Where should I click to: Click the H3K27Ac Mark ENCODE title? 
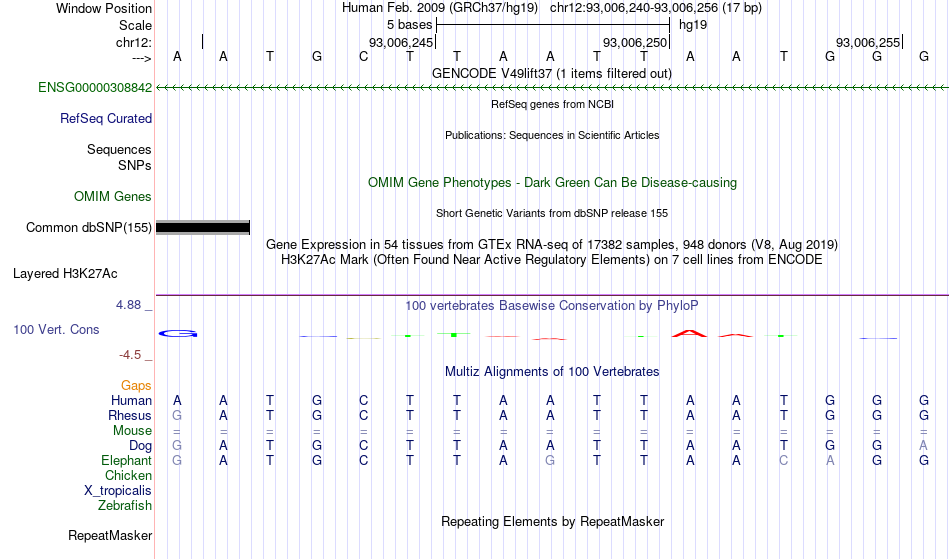[552, 260]
